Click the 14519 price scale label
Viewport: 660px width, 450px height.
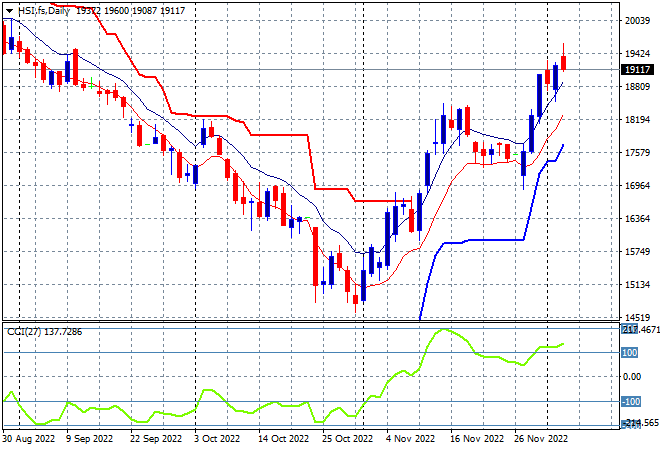(x=637, y=318)
